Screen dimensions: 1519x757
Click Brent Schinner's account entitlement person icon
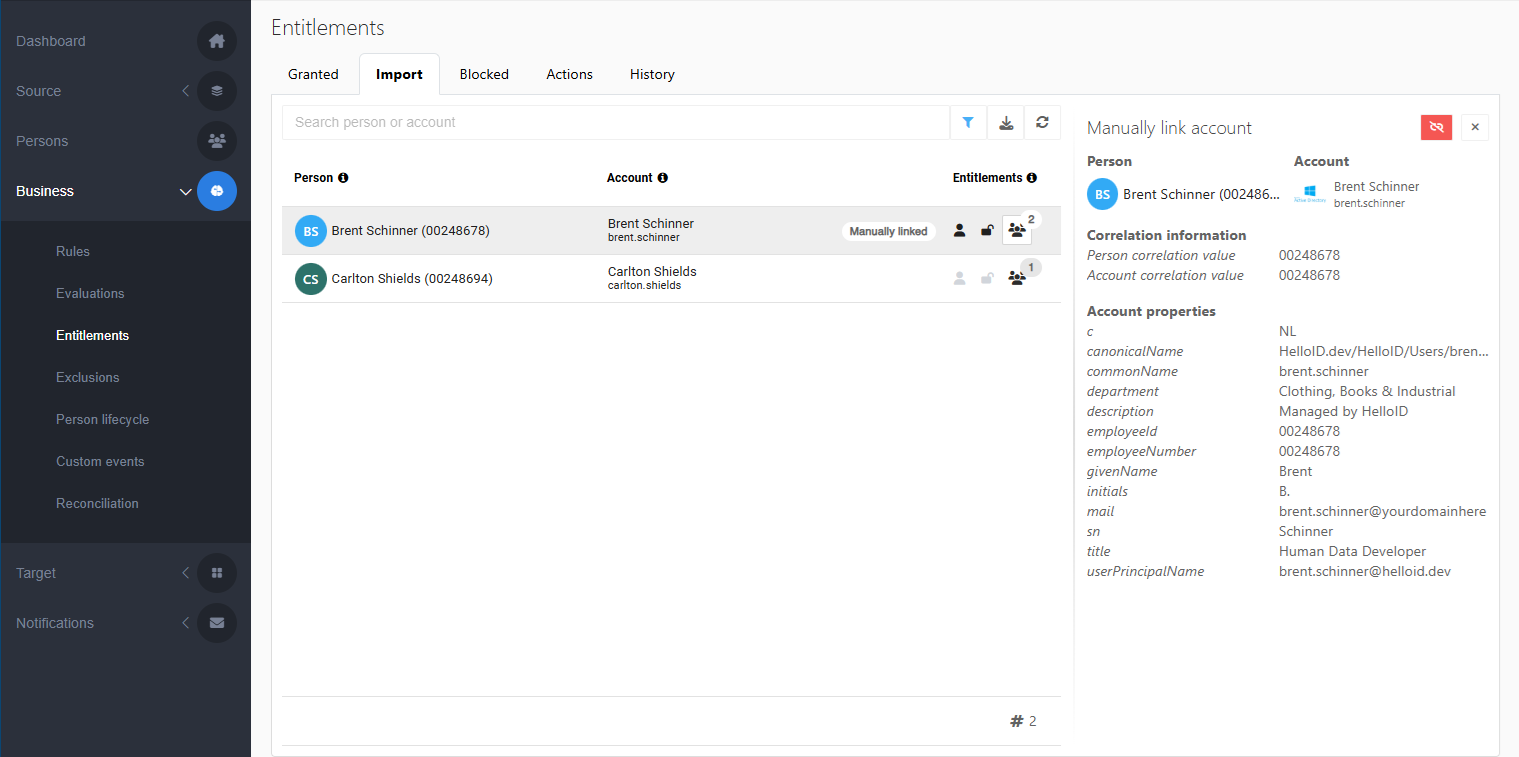959,231
